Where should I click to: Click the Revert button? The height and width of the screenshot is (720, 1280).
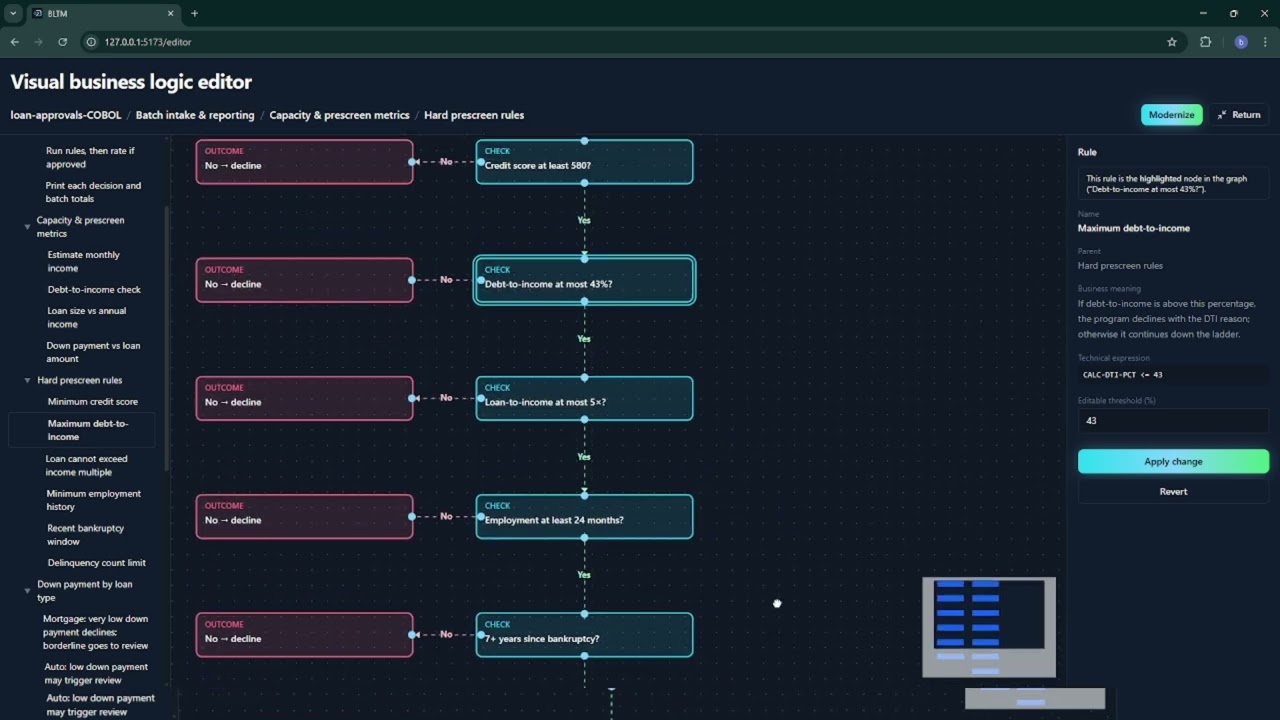1173,491
